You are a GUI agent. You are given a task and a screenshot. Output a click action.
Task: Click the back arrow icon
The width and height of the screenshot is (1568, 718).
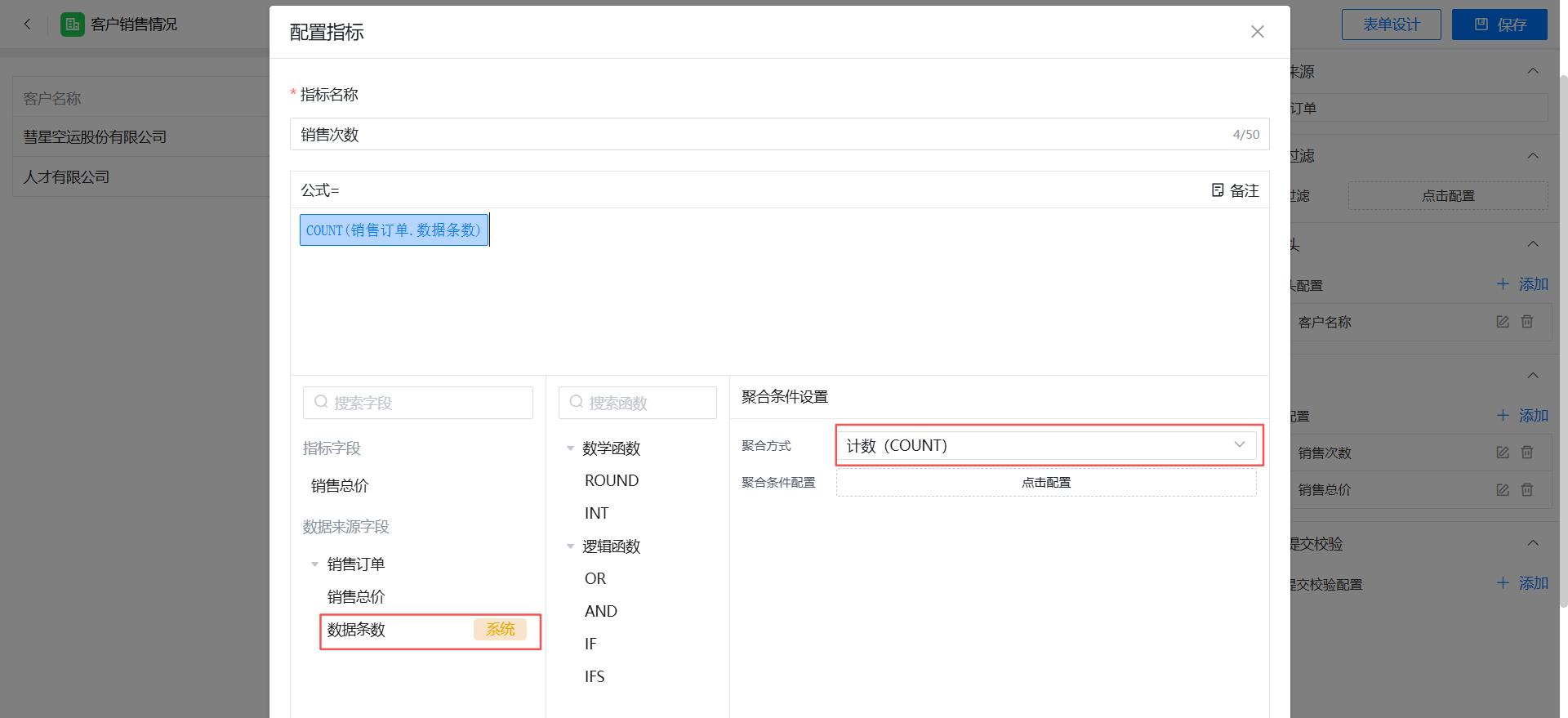(x=28, y=25)
